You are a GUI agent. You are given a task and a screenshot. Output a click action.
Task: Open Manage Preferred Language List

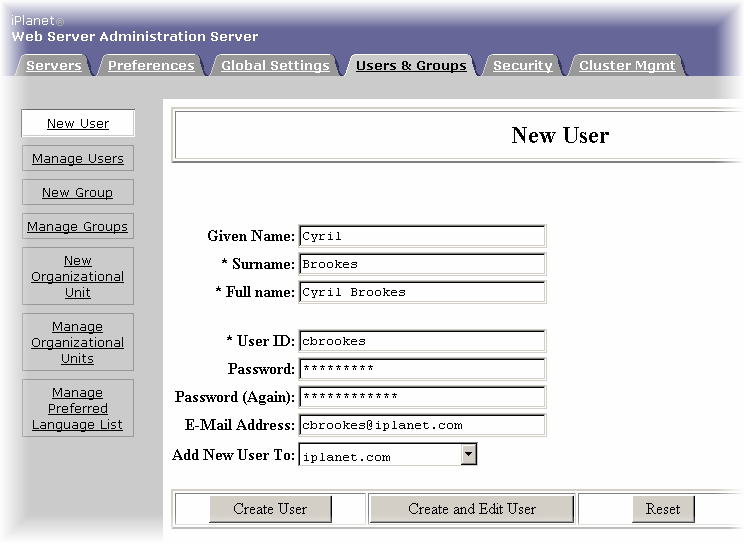tap(78, 408)
